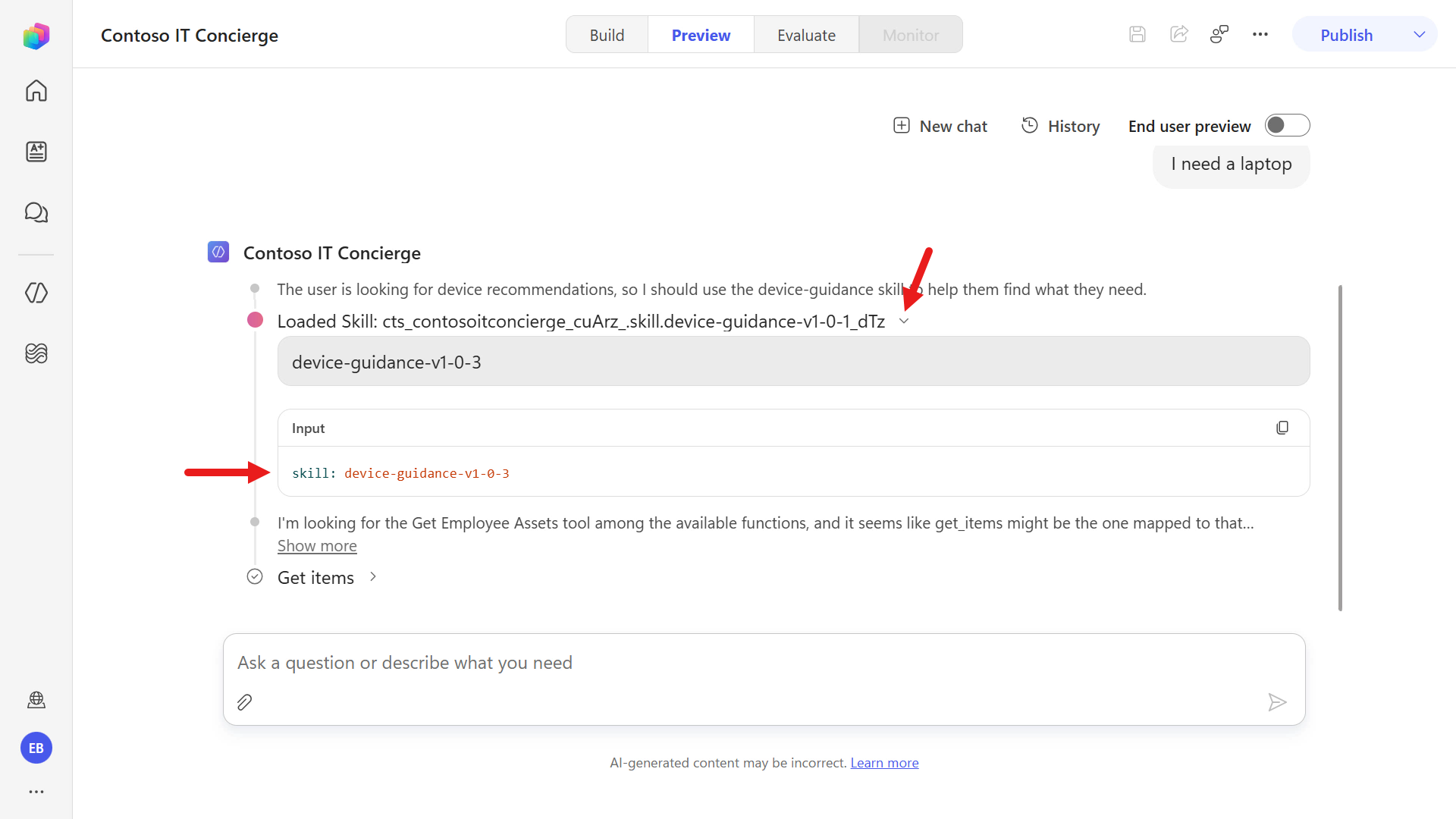Open header more actions ellipsis
The width and height of the screenshot is (1456, 819).
pyautogui.click(x=1260, y=35)
